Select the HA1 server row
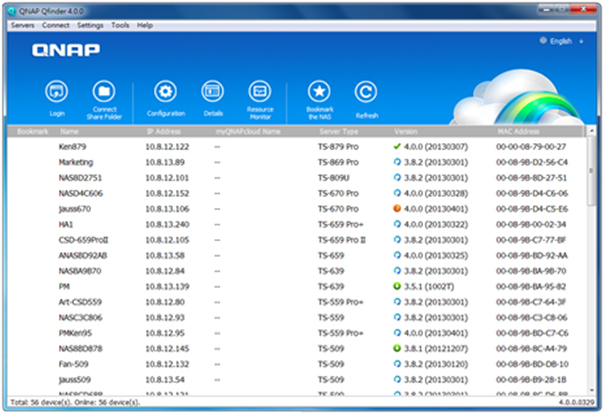Screen dimensions: 604x413 coord(297,224)
